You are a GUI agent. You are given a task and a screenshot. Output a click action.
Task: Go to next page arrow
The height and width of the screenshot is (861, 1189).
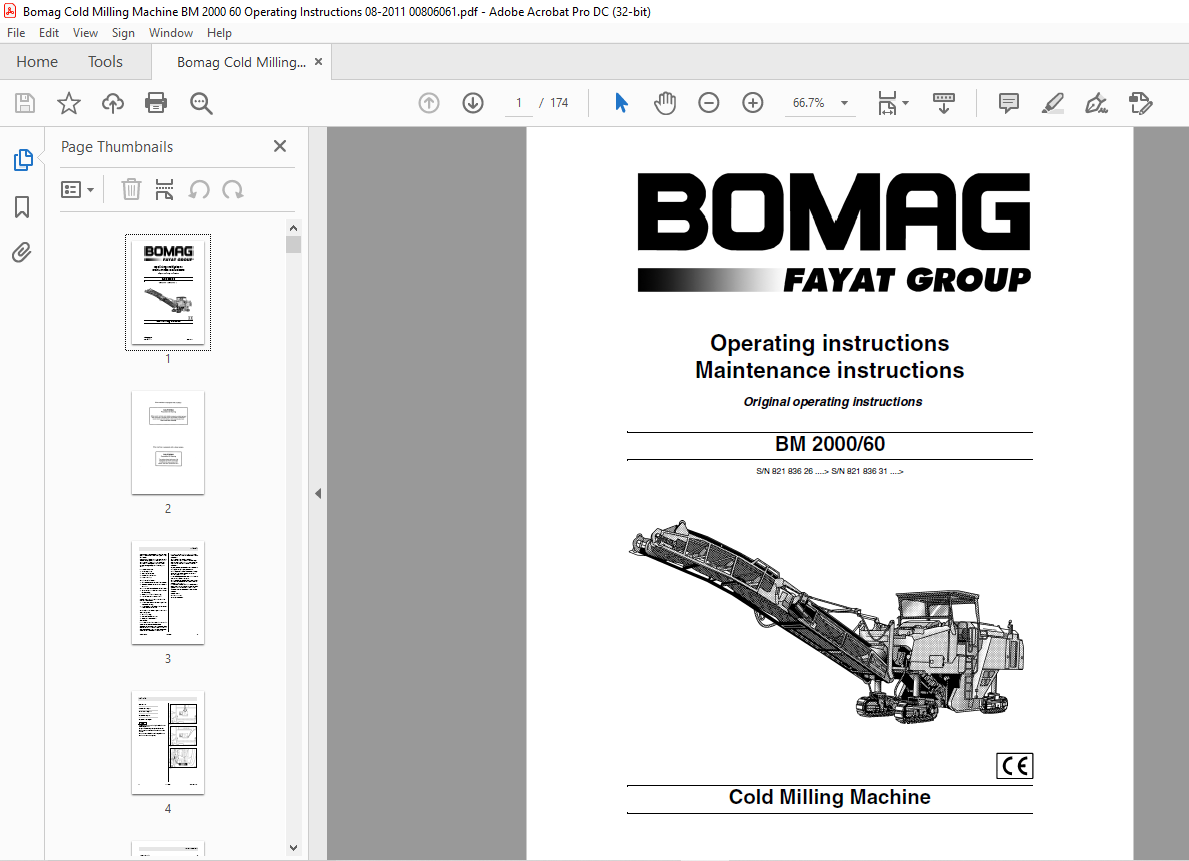point(473,103)
